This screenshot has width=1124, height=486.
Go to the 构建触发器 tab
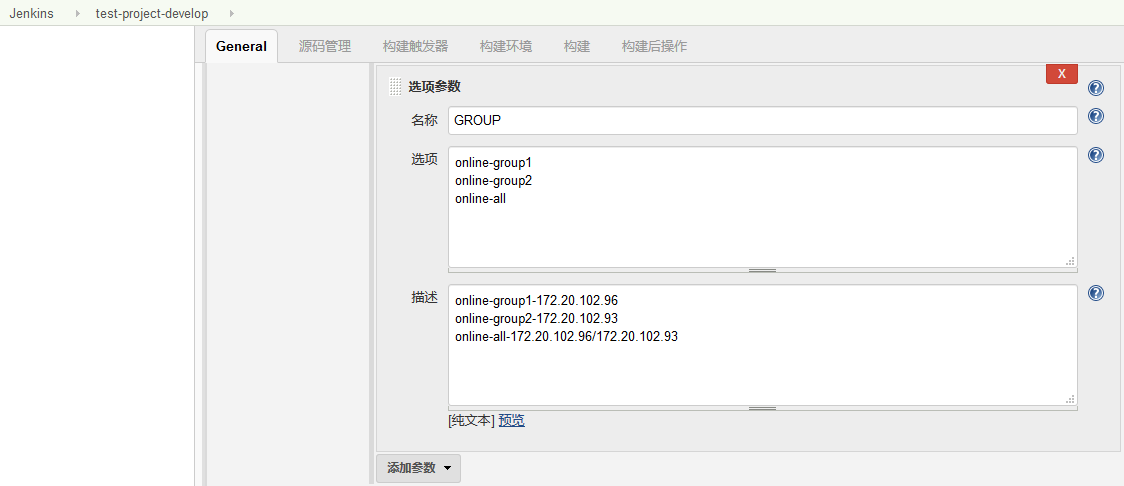coord(415,46)
